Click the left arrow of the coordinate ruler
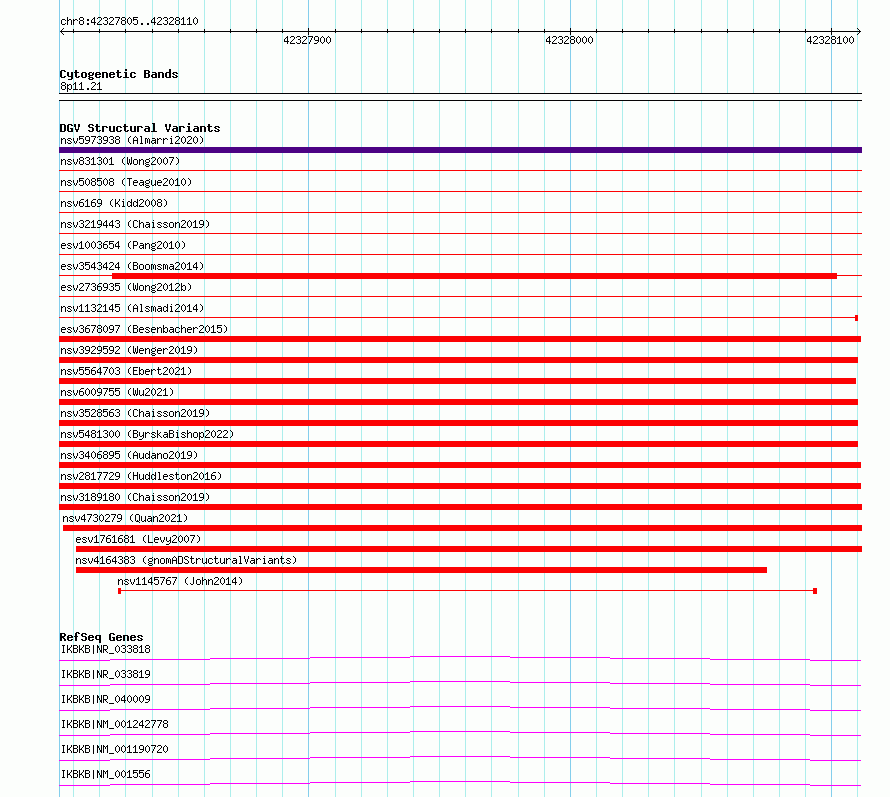This screenshot has height=797, width=890. [62, 32]
